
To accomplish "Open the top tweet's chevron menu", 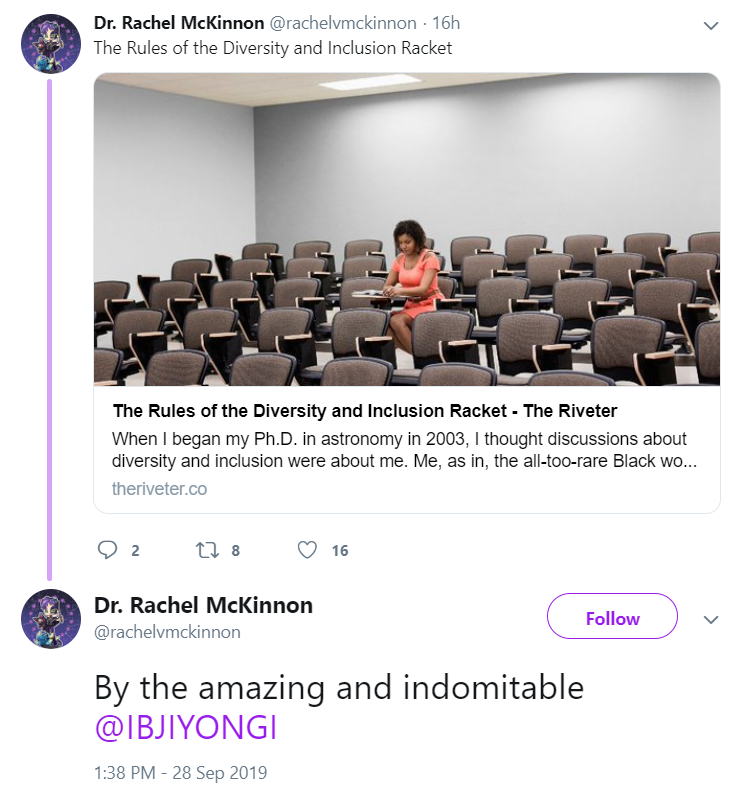I will pos(710,25).
